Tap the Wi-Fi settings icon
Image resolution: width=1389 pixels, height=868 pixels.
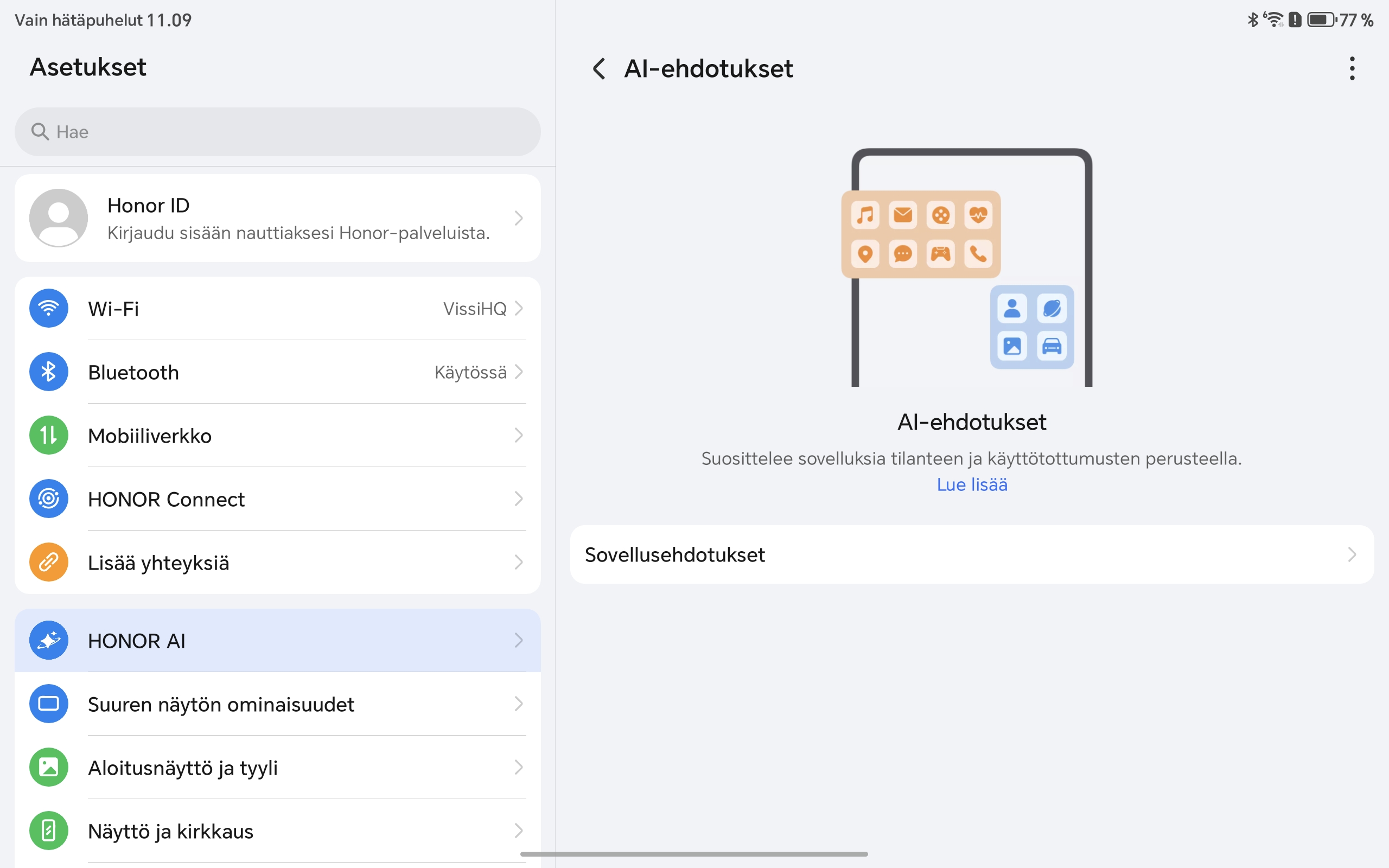click(49, 308)
